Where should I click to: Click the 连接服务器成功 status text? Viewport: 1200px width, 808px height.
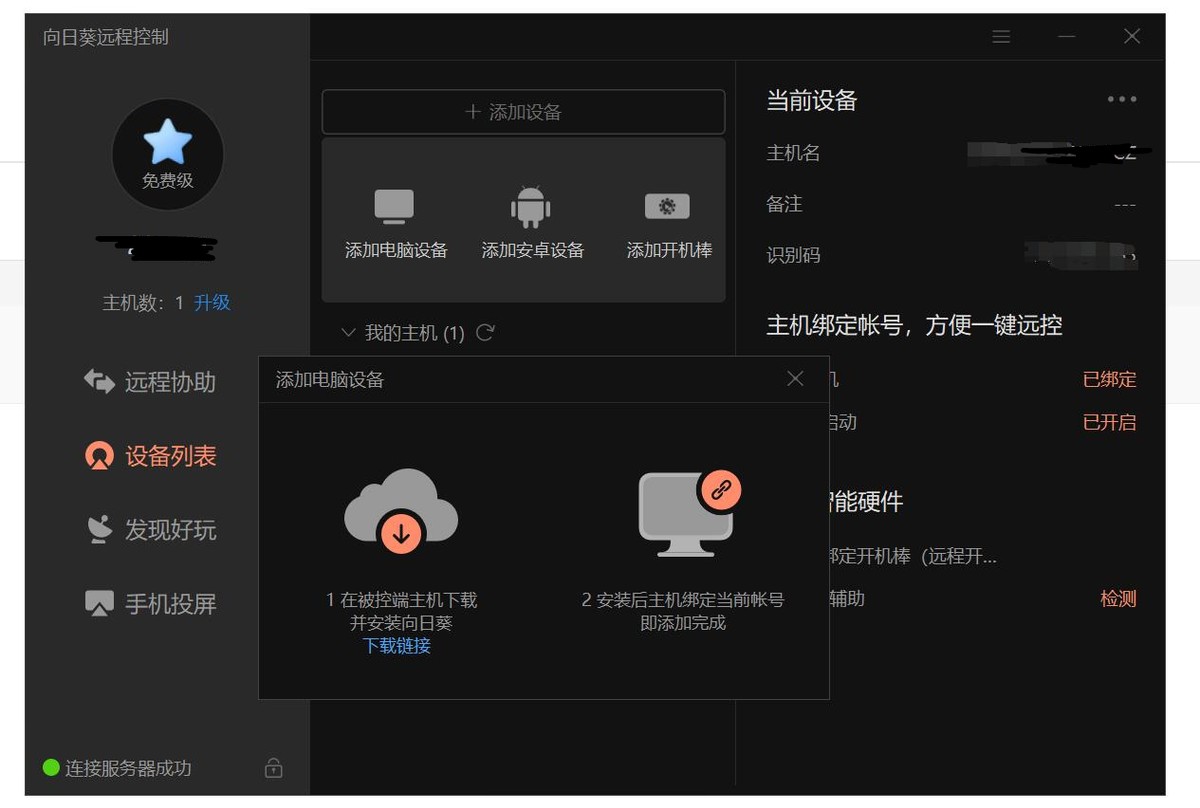coord(128,768)
